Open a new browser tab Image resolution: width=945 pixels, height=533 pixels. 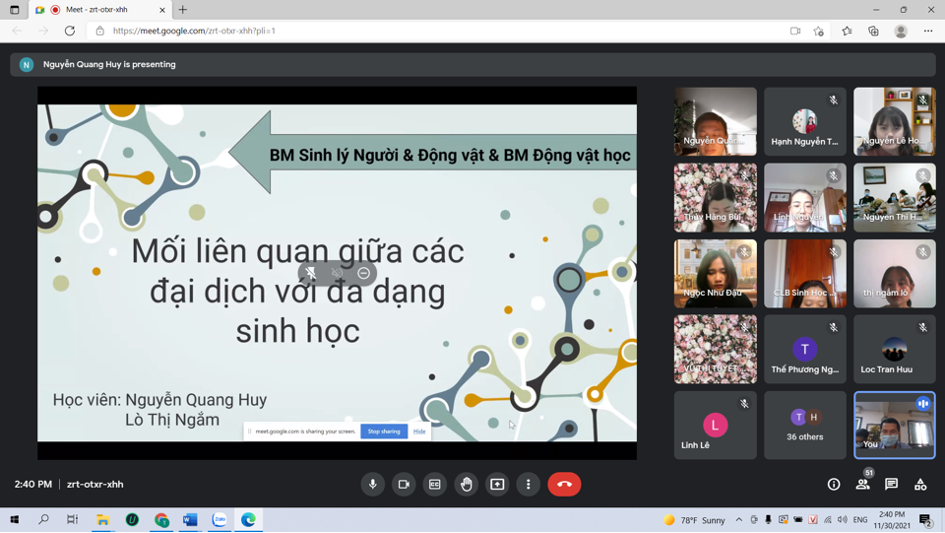pos(183,10)
